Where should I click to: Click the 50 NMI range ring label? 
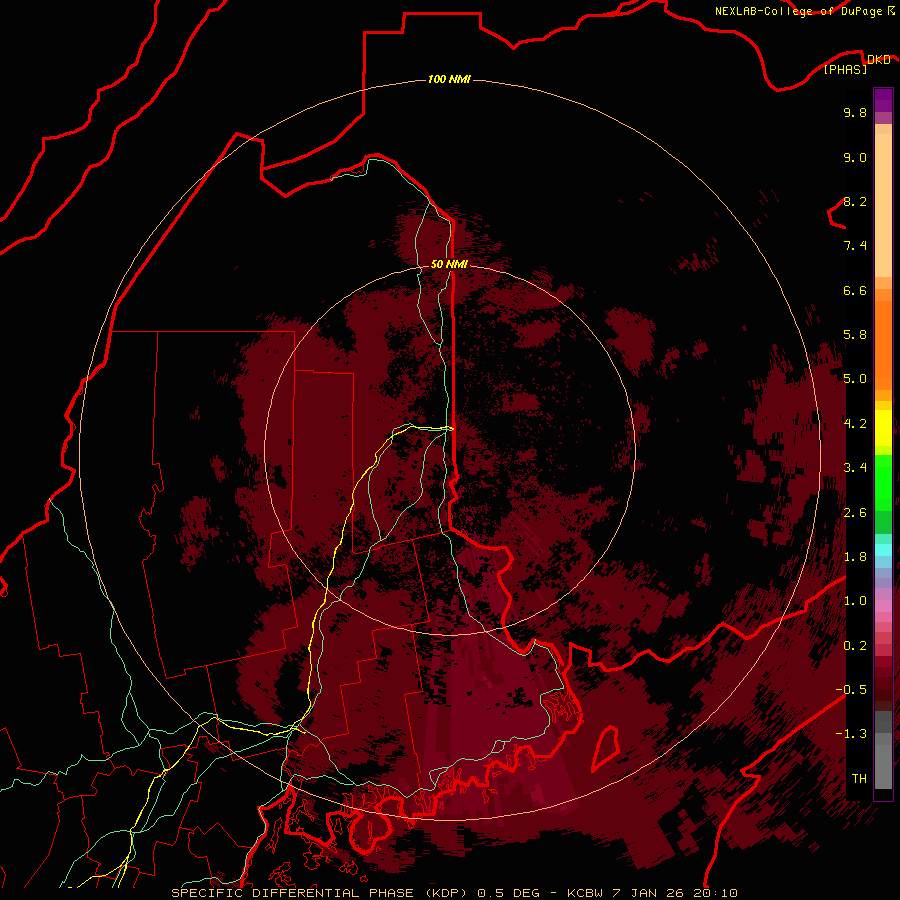(x=449, y=265)
